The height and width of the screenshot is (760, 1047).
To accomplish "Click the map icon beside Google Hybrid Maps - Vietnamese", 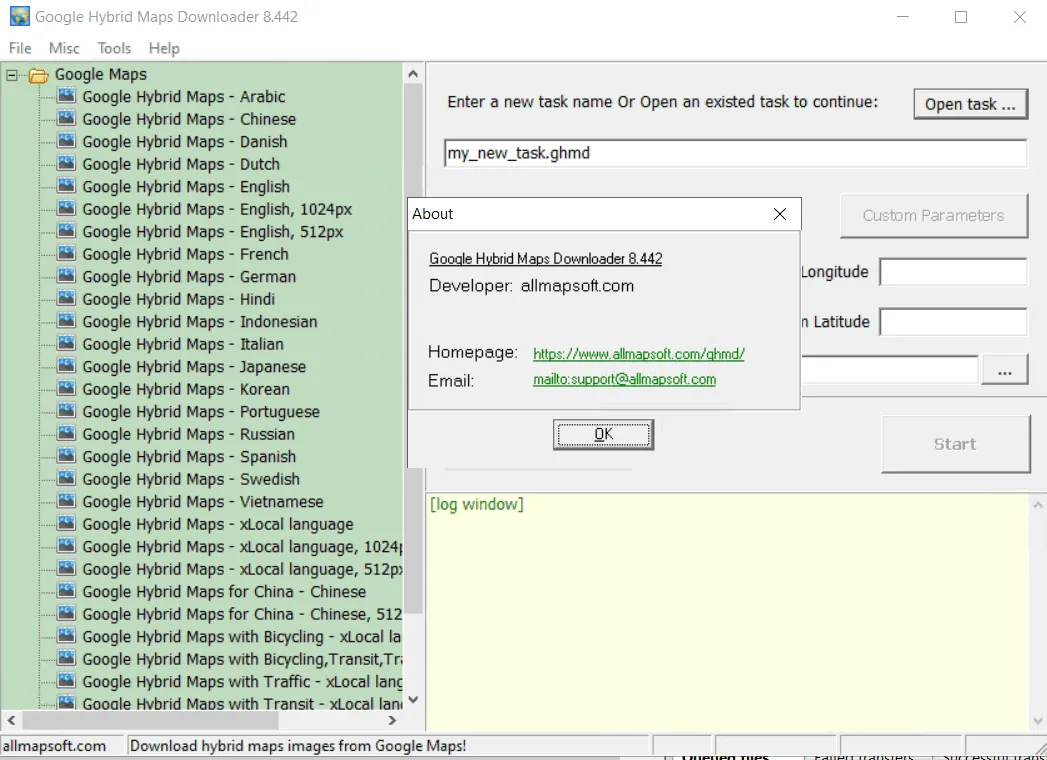I will coord(66,501).
